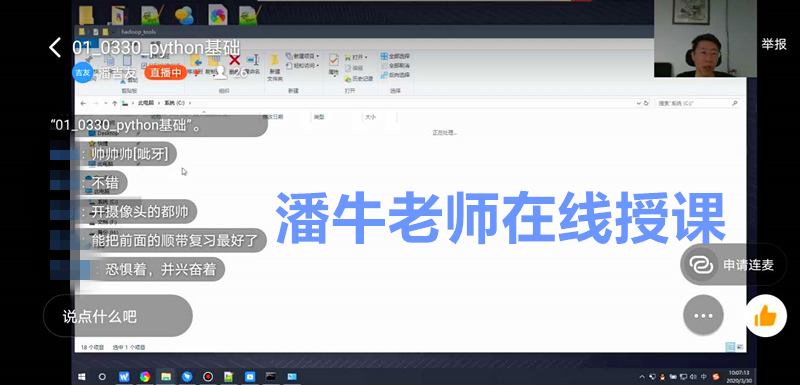Switch Explorer to details view icon

coord(730,347)
